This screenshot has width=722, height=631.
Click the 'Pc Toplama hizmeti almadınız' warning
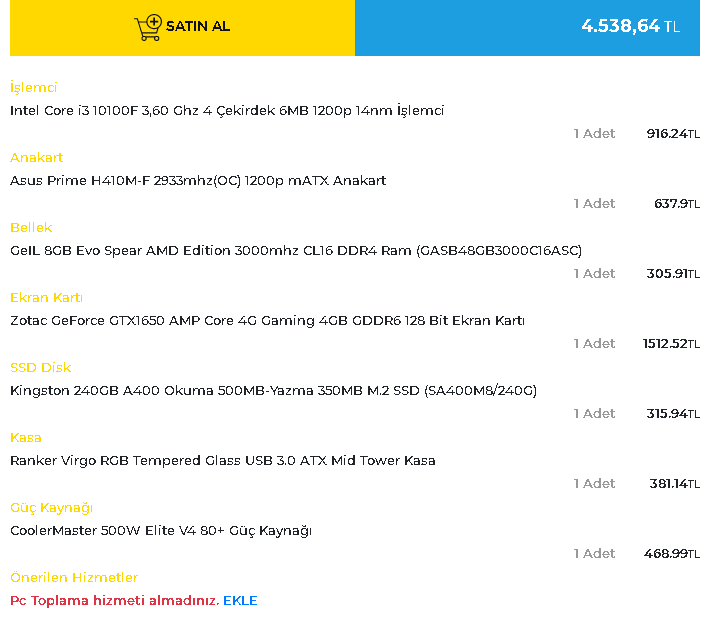click(115, 601)
